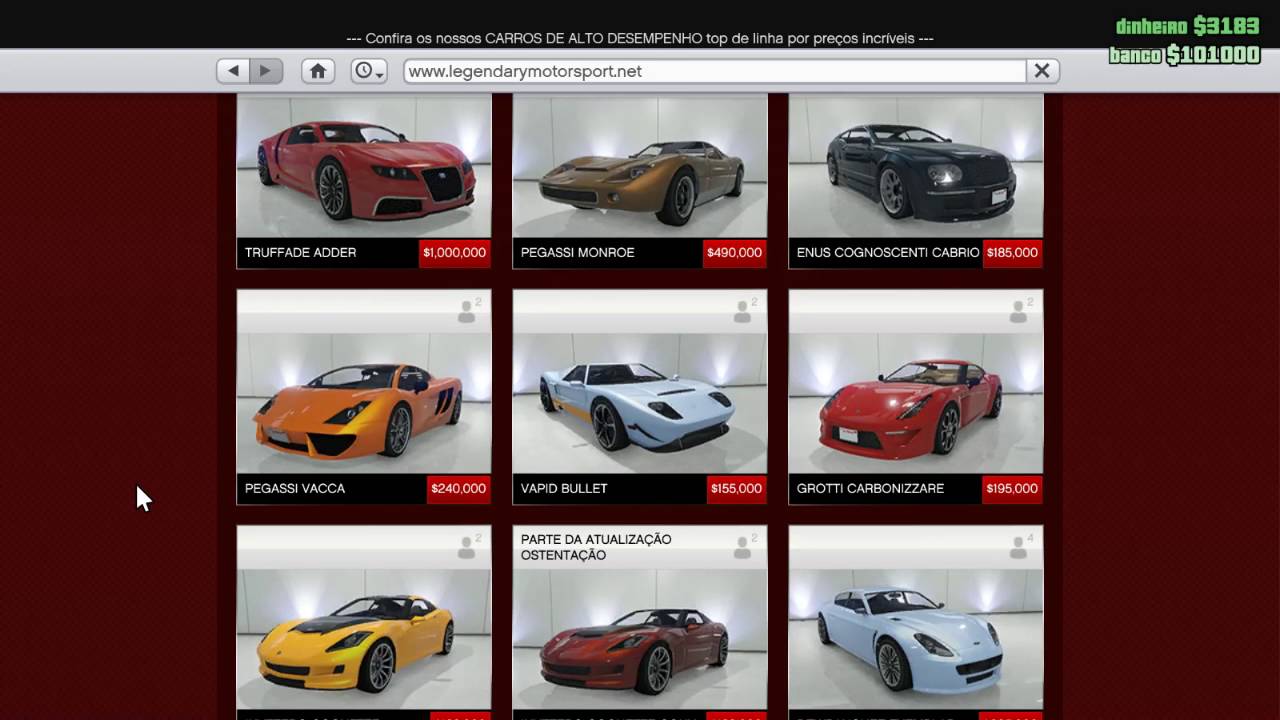This screenshot has width=1280, height=720.
Task: Click the ENUS COGNOSCENTI CABRIO name label
Action: pyautogui.click(x=887, y=253)
